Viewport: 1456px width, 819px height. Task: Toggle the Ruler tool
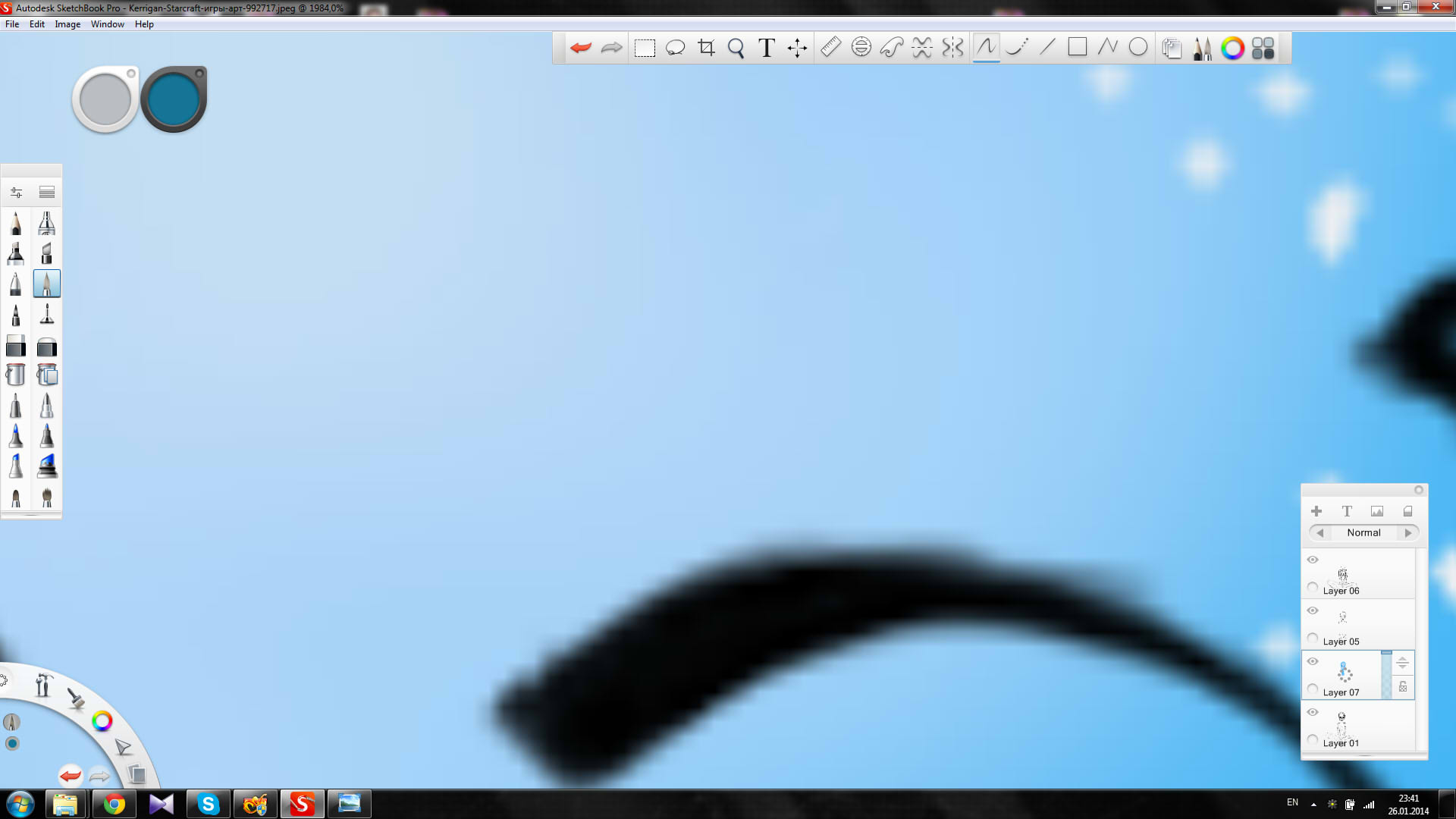pos(831,47)
